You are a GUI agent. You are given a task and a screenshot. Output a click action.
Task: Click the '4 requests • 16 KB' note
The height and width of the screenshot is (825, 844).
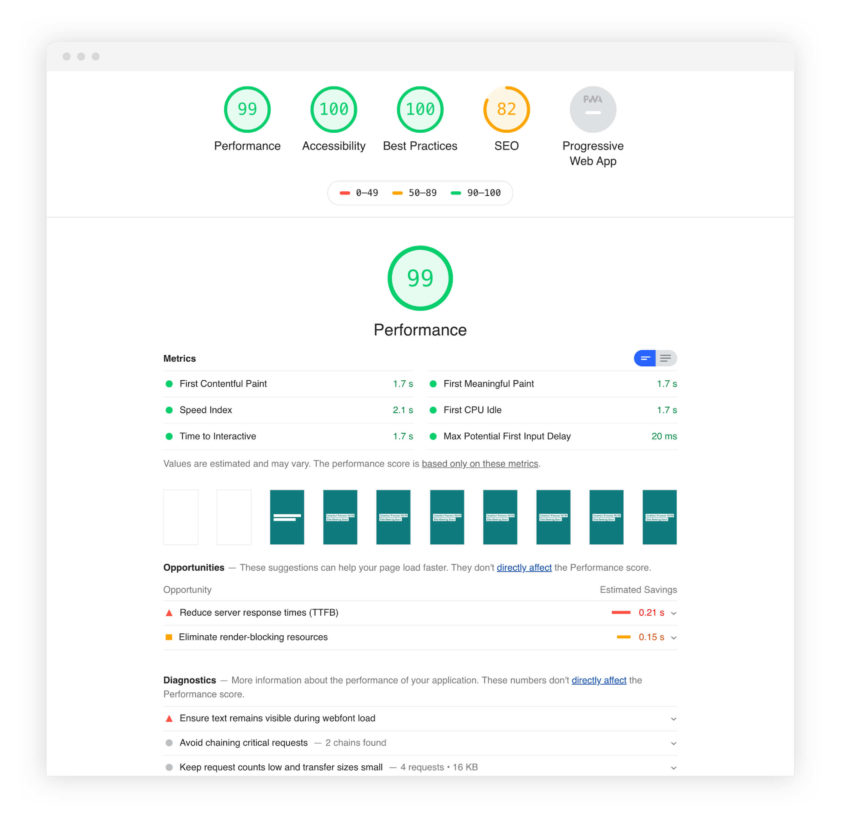[x=439, y=767]
